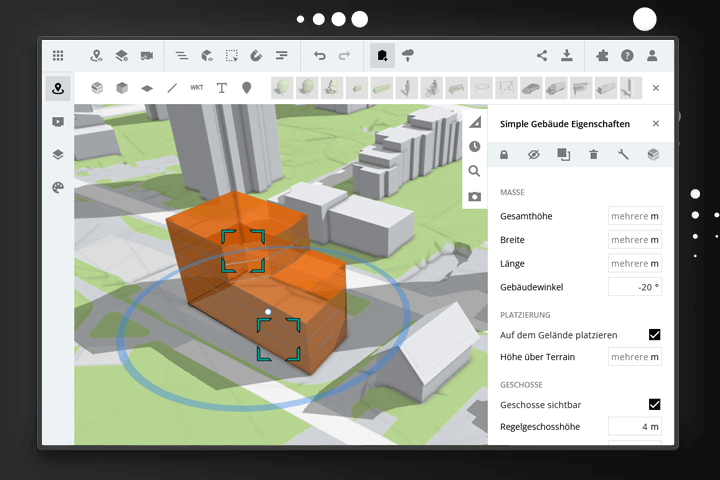Select the text label tool
The image size is (720, 480).
point(221,88)
